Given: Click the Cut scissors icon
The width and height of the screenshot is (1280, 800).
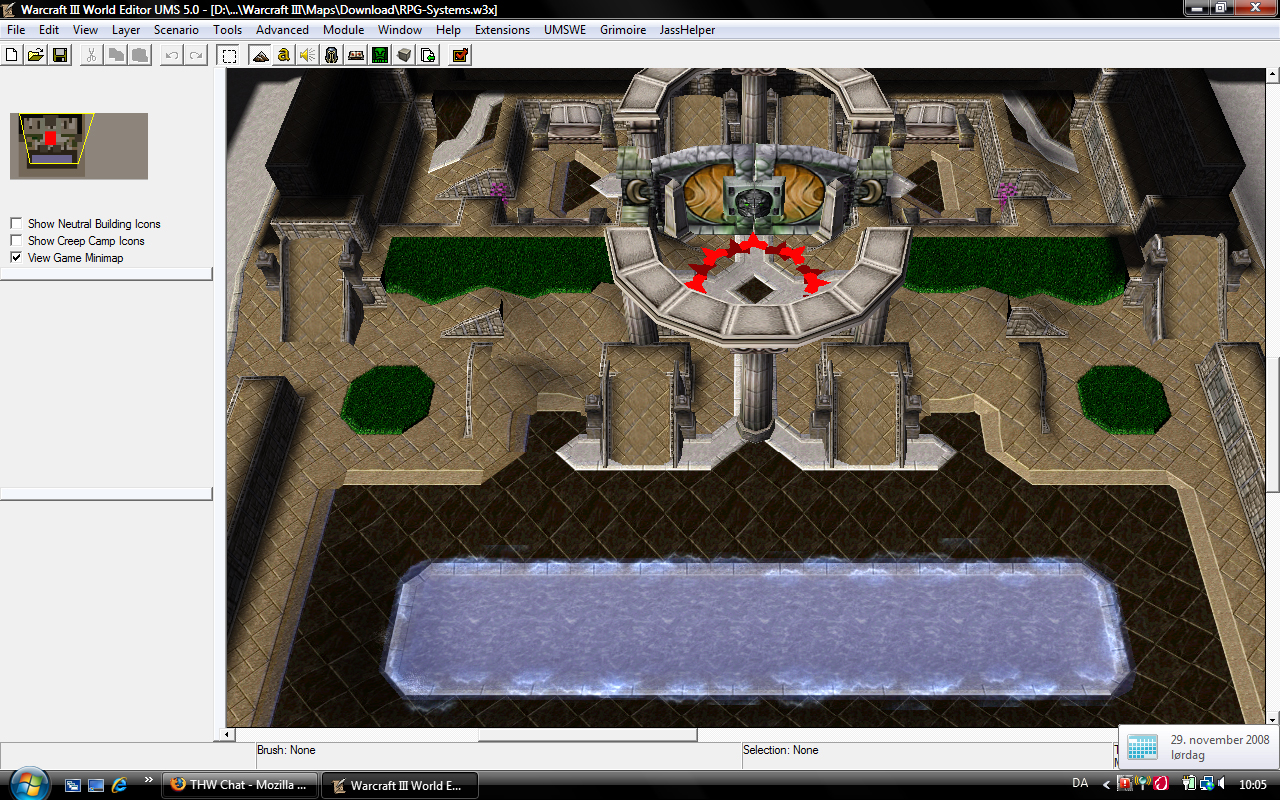Looking at the screenshot, I should pos(92,55).
